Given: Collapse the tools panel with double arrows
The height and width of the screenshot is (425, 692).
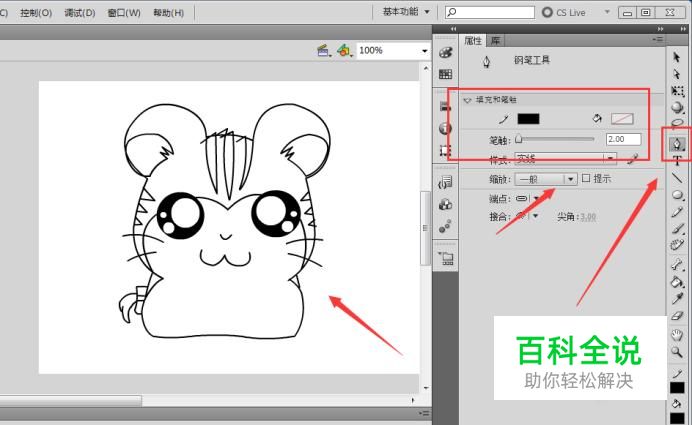Looking at the screenshot, I should tap(683, 29).
